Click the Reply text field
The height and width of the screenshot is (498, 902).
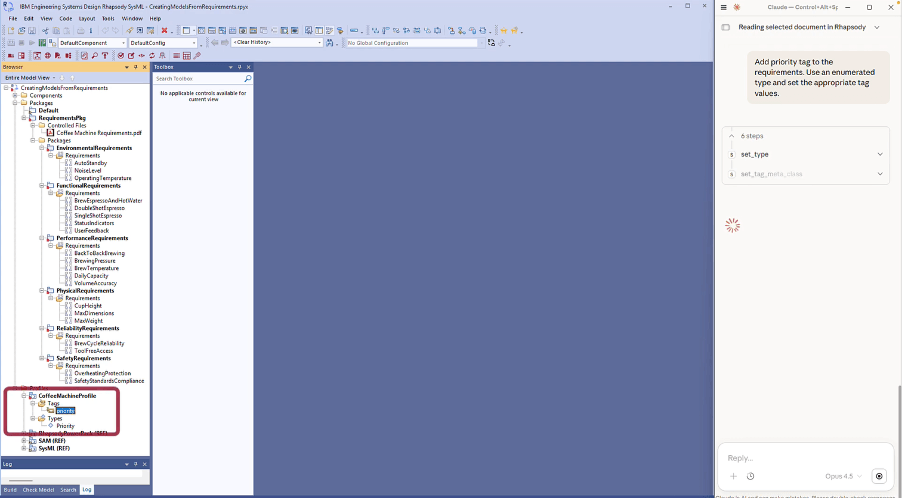805,458
